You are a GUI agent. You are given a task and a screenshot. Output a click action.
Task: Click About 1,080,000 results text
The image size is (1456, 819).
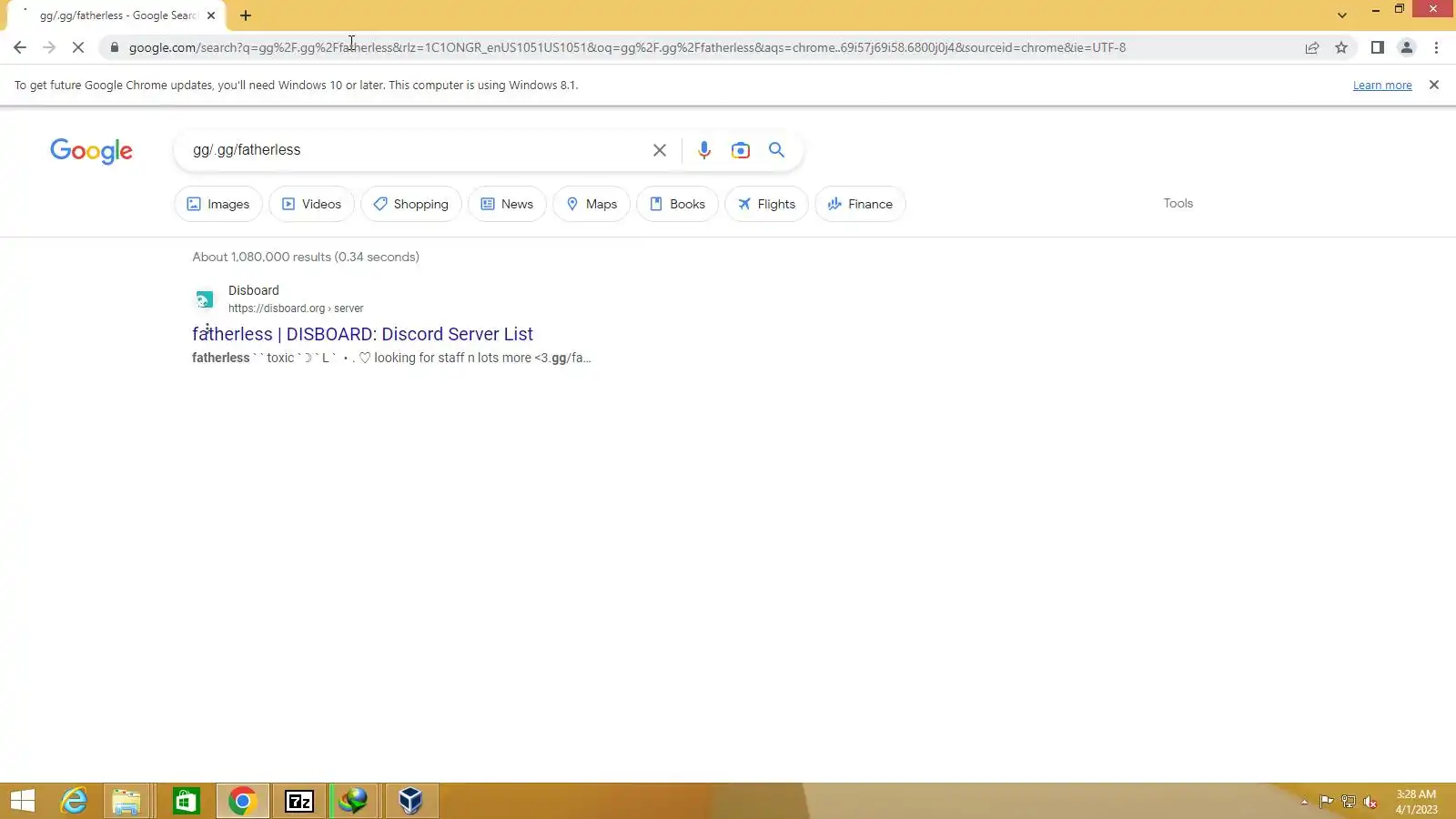click(x=306, y=257)
